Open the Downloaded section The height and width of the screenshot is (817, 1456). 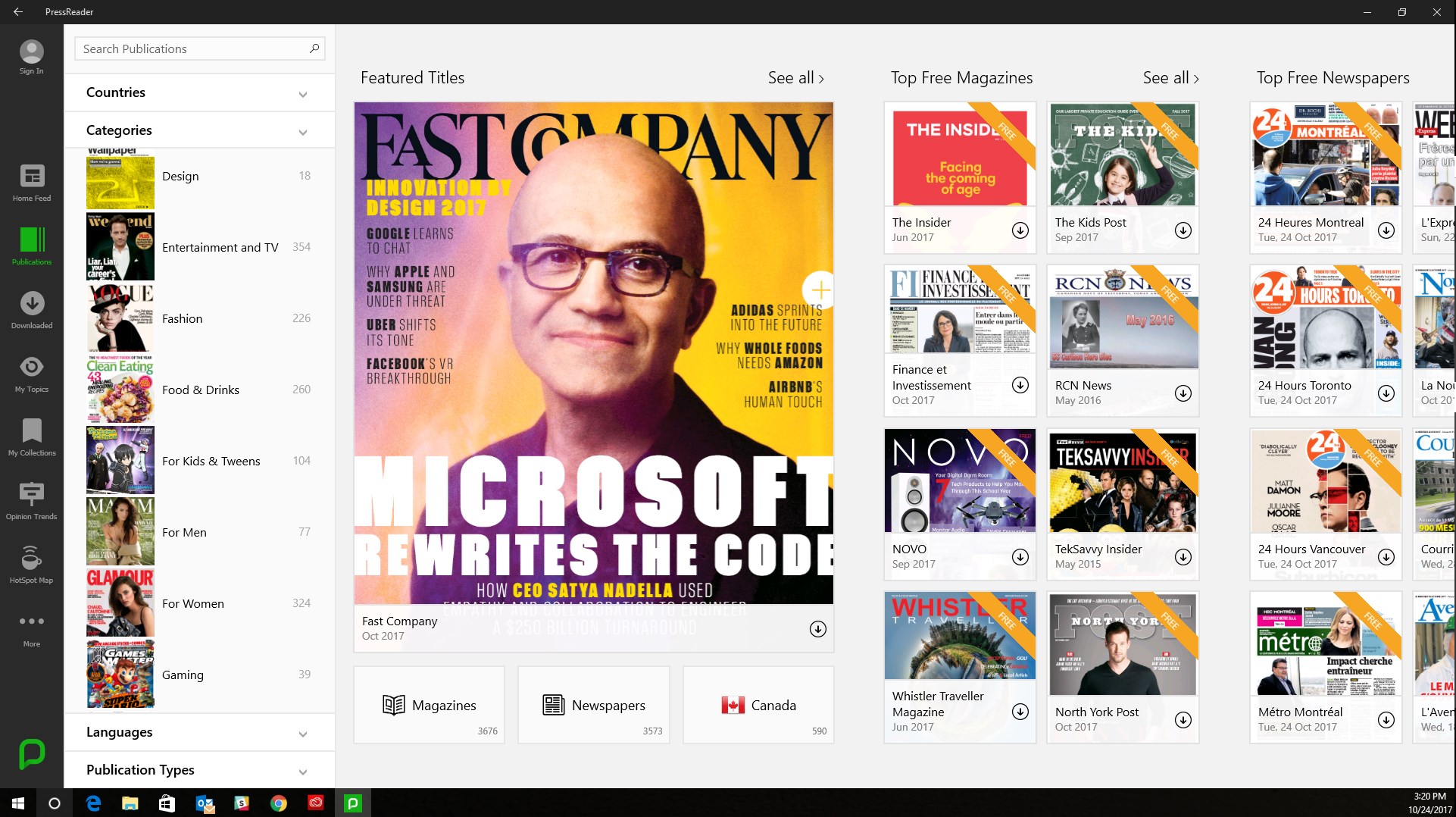pyautogui.click(x=31, y=308)
